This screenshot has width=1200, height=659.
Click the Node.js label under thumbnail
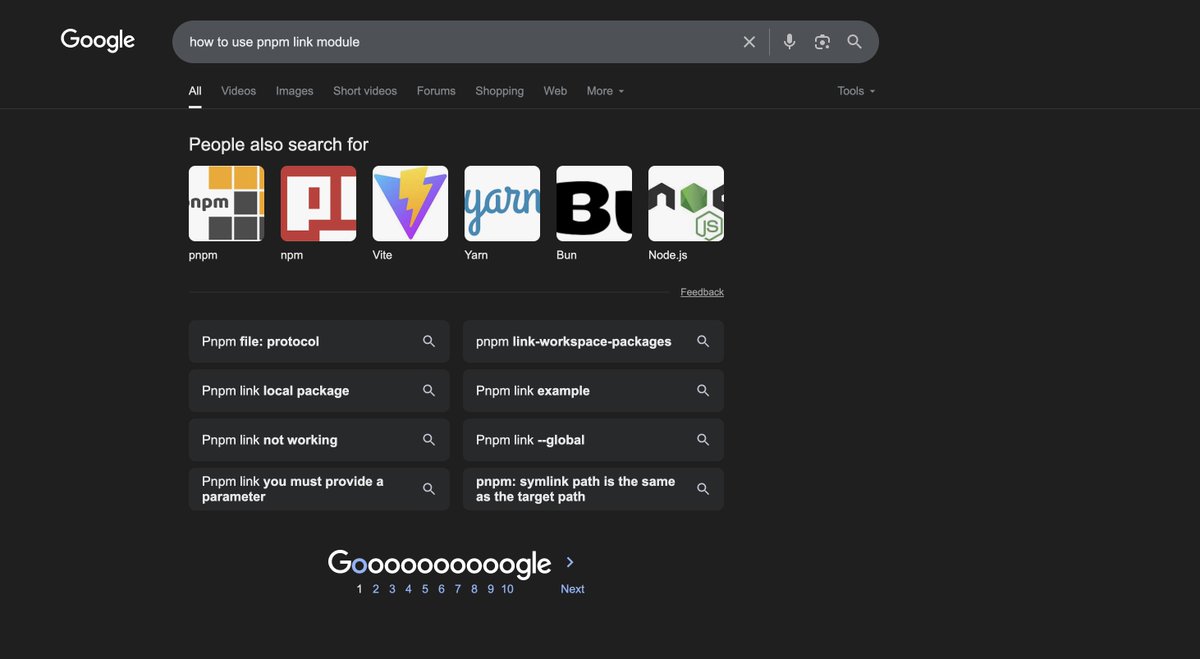click(668, 255)
